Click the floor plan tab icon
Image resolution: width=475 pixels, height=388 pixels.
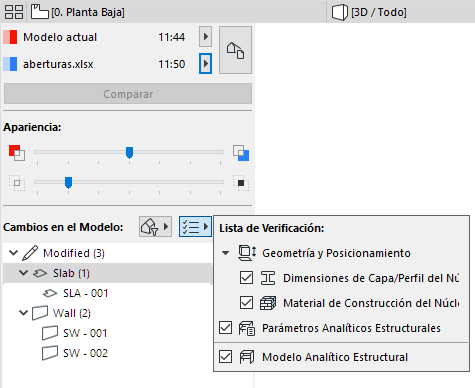[40, 12]
